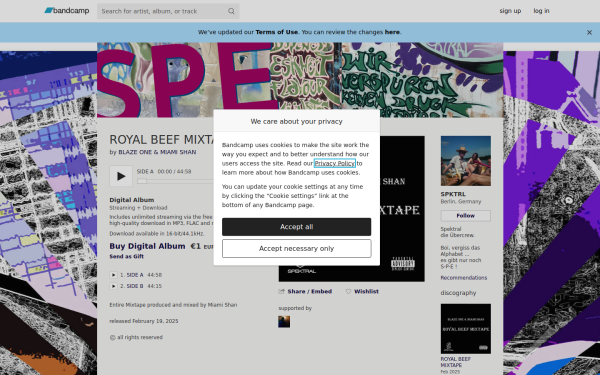Viewport: 600px width, 375px height.
Task: Open the SIDE A track title link
Action: pyautogui.click(x=135, y=275)
